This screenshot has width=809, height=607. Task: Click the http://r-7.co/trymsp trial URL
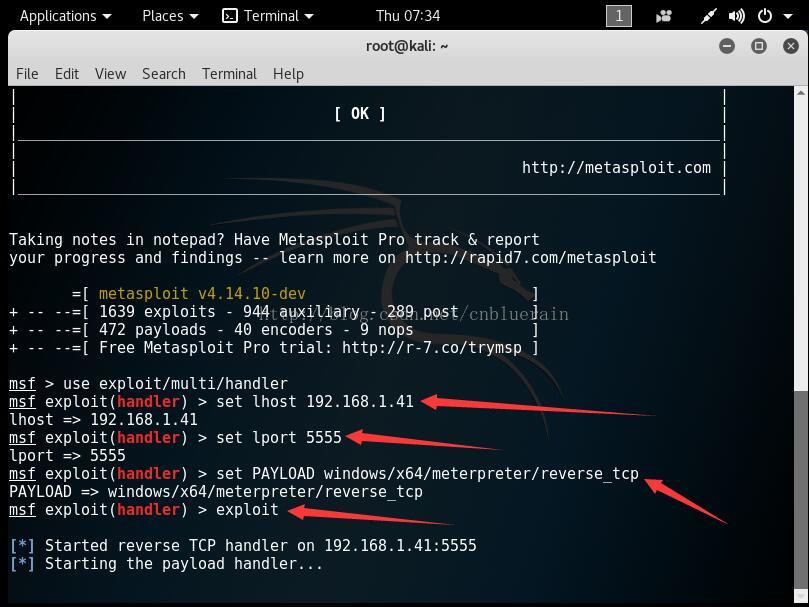coord(432,347)
